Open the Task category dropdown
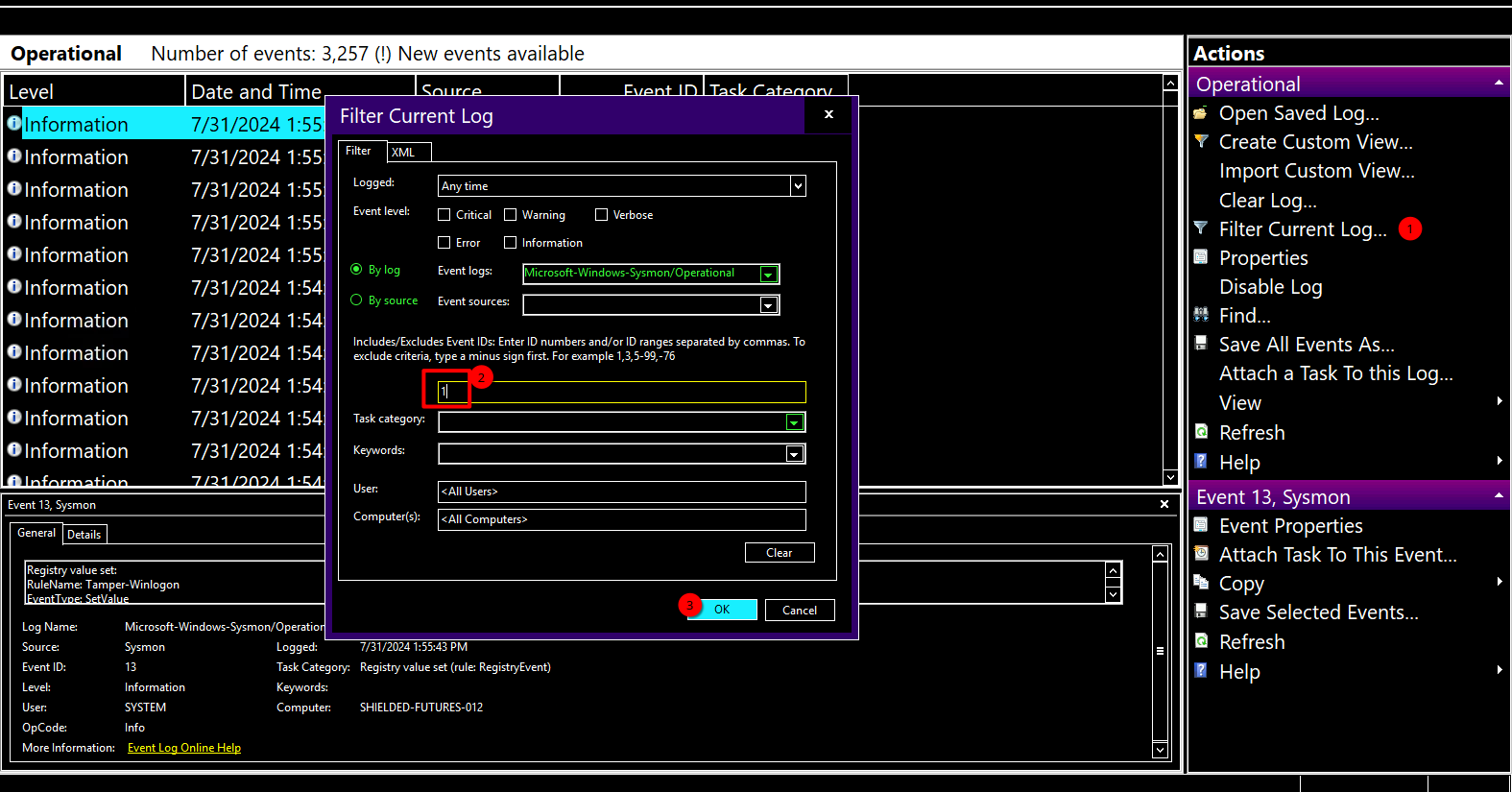1512x792 pixels. pyautogui.click(x=794, y=422)
